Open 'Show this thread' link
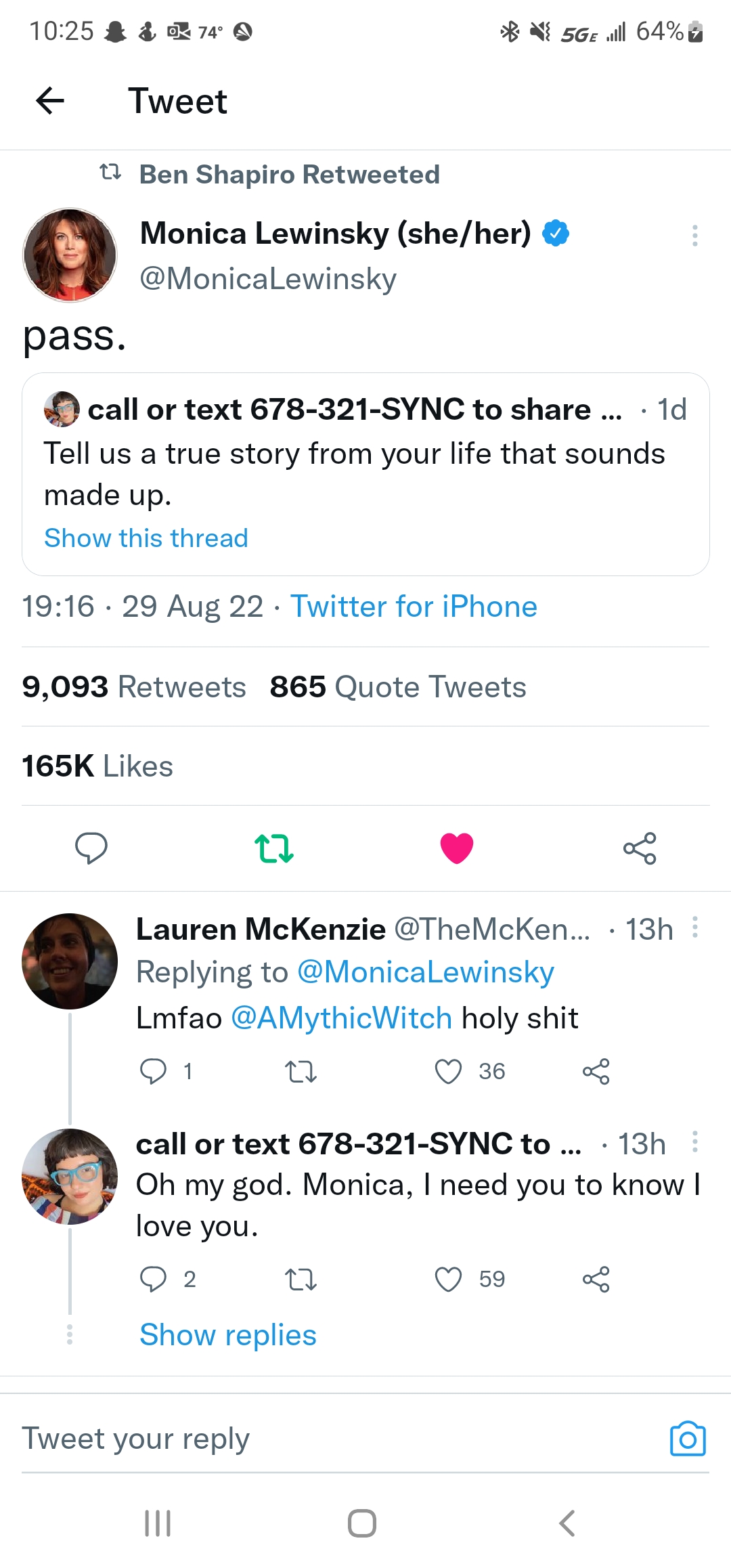The width and height of the screenshot is (731, 1568). [x=146, y=538]
